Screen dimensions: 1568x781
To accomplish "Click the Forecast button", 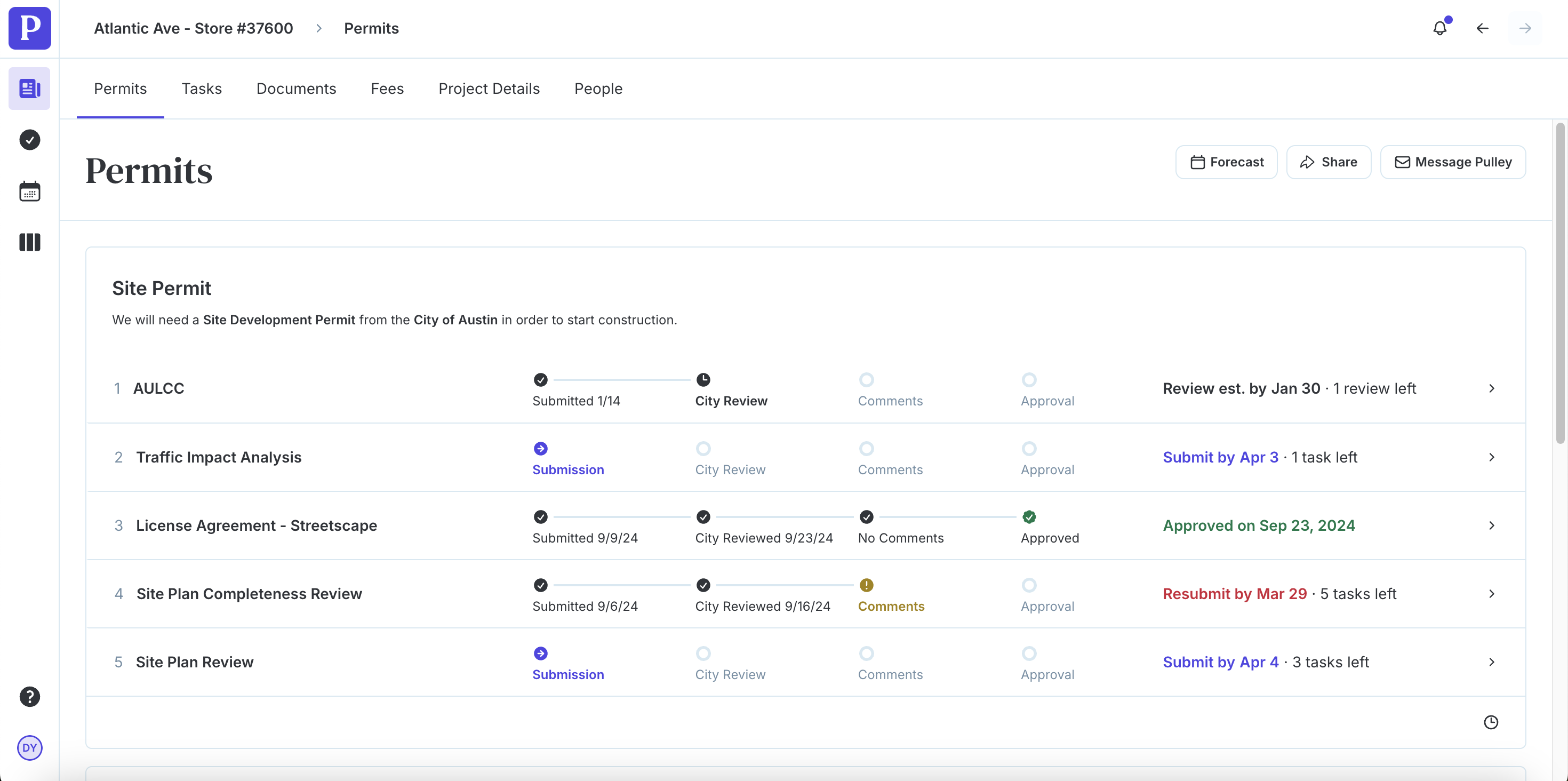I will (x=1226, y=162).
